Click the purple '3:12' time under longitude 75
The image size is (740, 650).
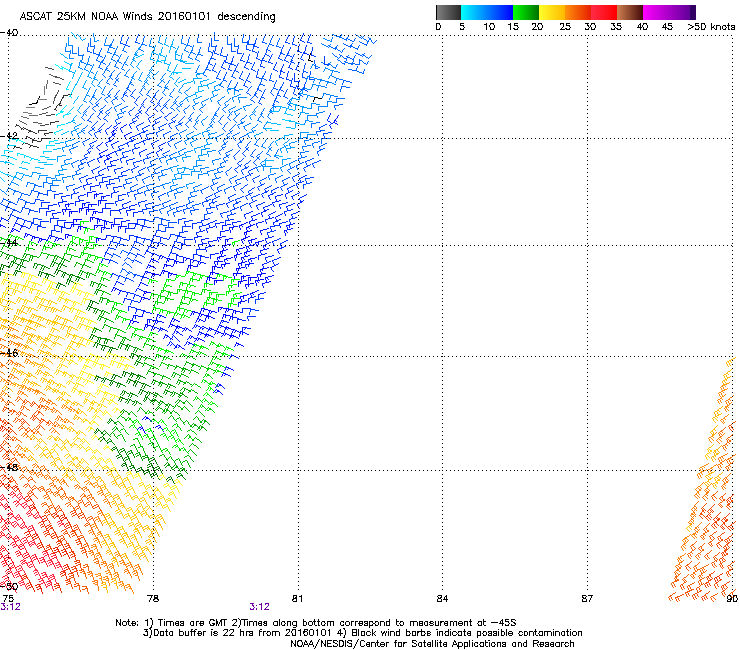point(10,607)
